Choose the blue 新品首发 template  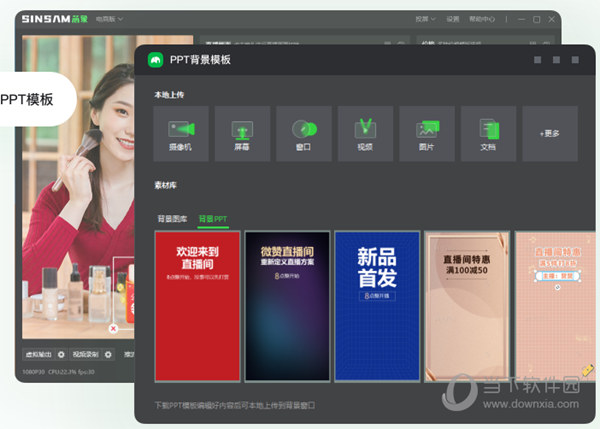[377, 306]
